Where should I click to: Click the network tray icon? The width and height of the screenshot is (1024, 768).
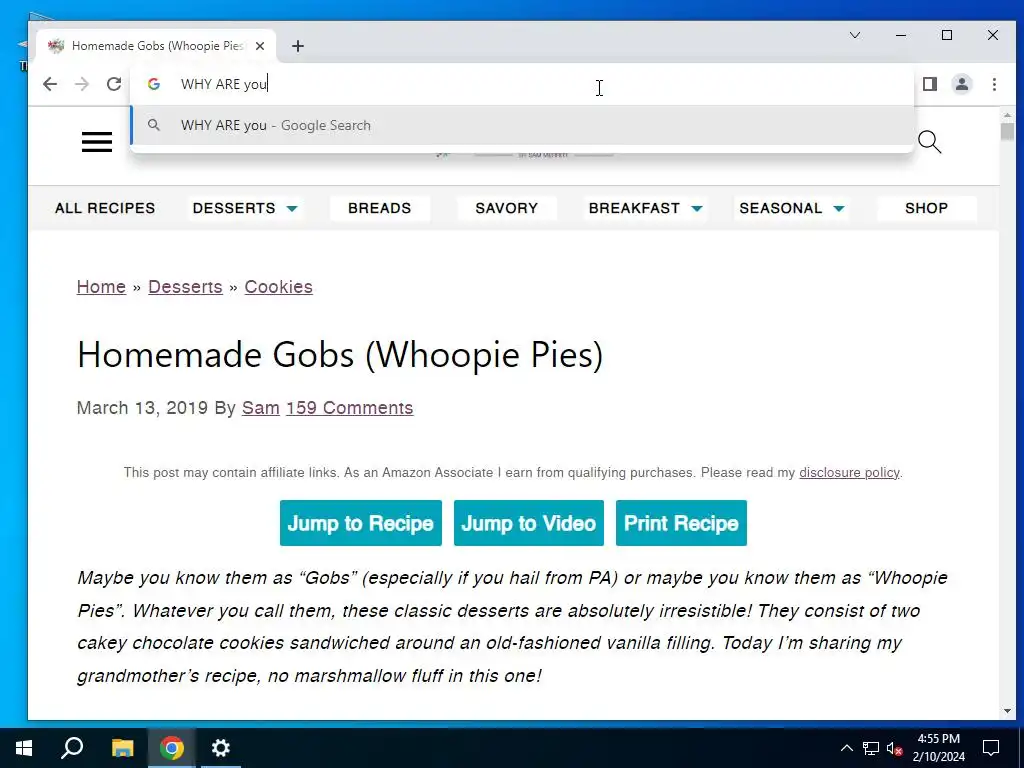point(871,748)
